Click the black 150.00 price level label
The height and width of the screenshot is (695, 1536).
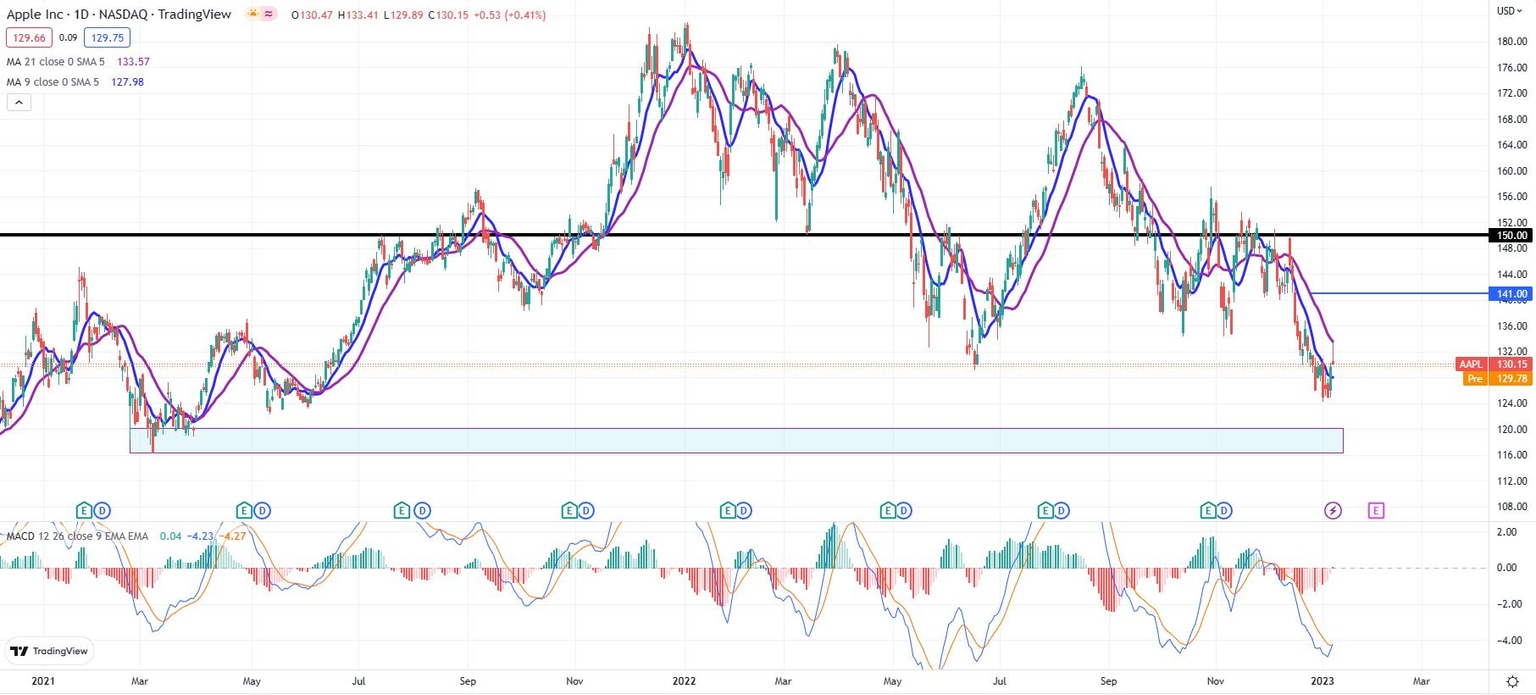(x=1509, y=235)
